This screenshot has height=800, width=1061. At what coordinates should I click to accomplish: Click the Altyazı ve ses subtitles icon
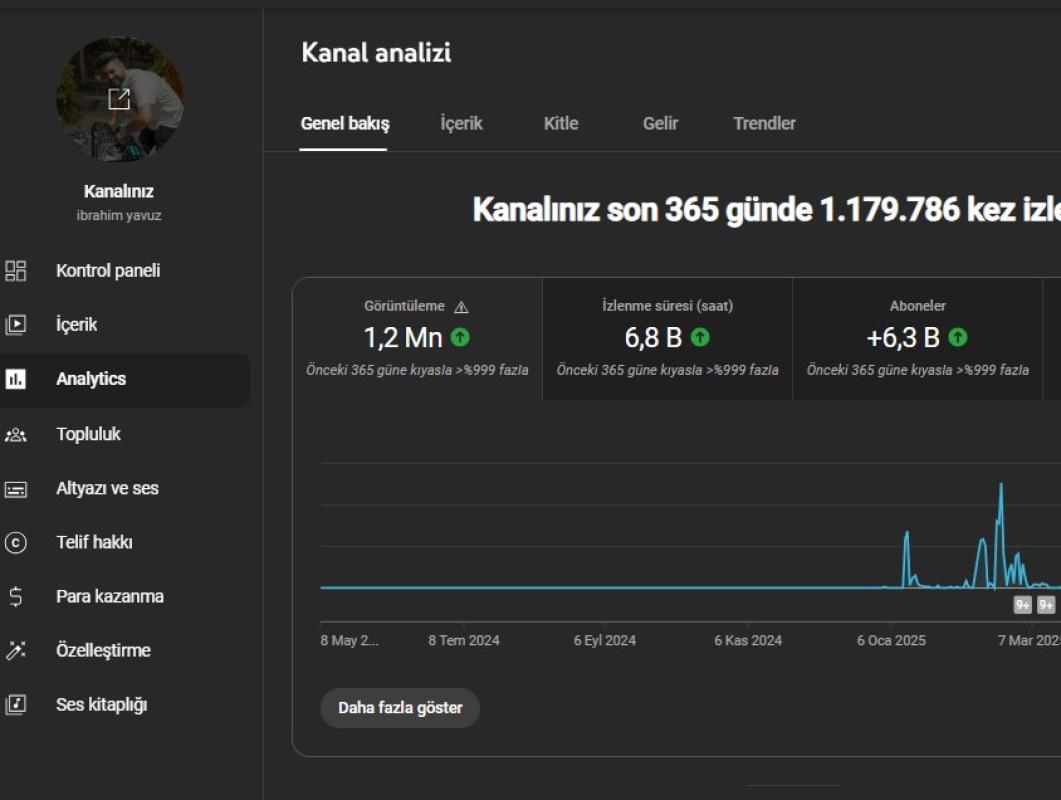tap(16, 489)
